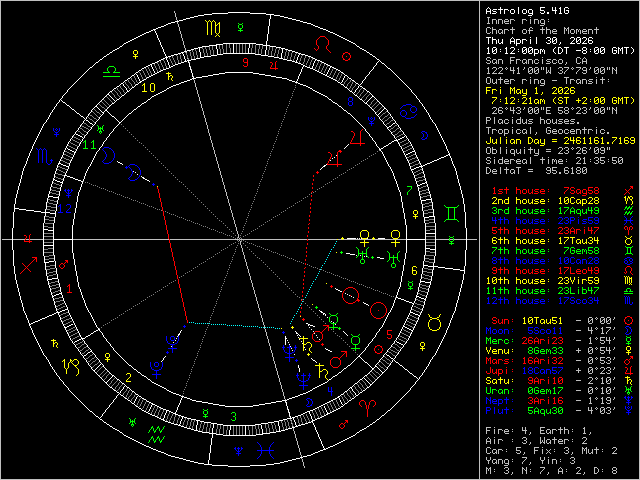The image size is (640, 480).
Task: Select the Uranus symbol beside the Uran row
Action: point(629,391)
